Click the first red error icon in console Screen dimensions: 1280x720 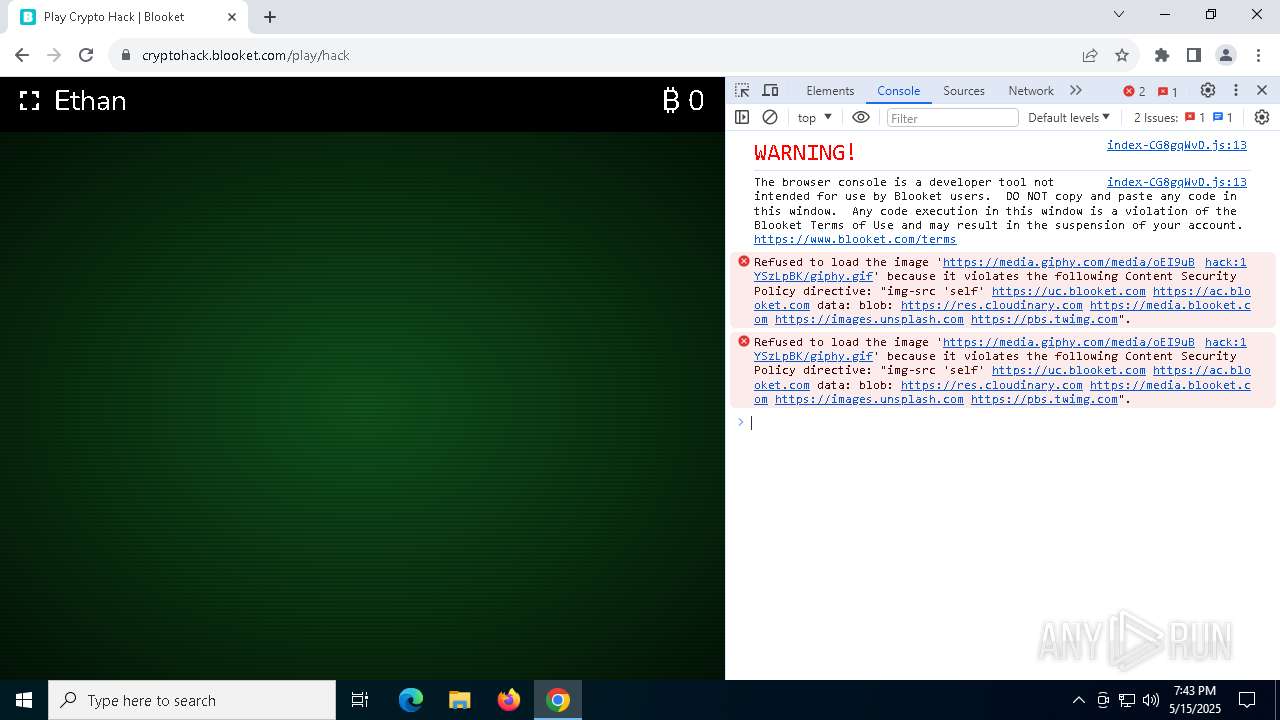pos(744,261)
